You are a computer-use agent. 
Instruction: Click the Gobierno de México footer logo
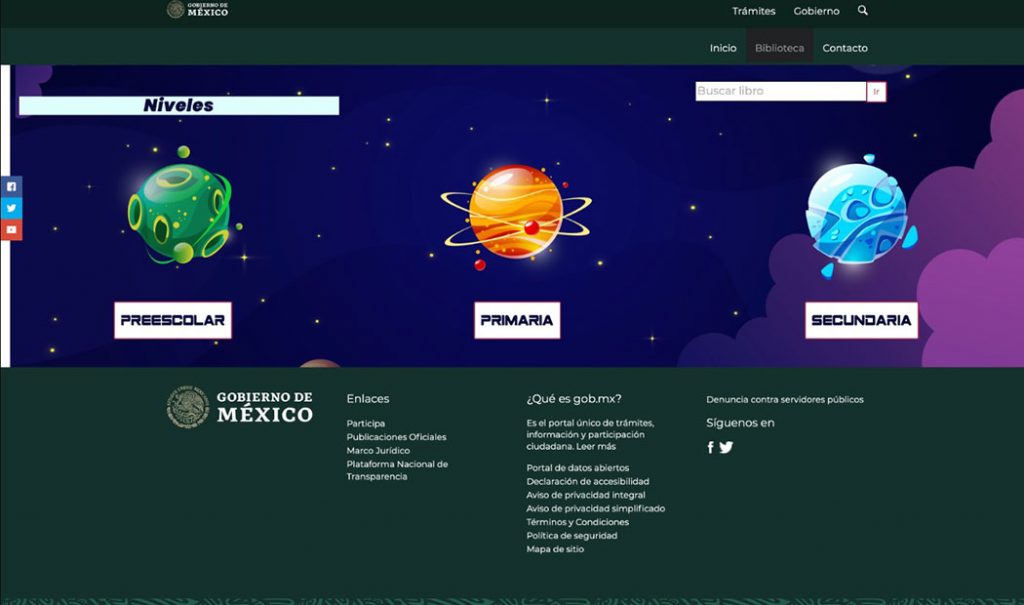[x=240, y=406]
